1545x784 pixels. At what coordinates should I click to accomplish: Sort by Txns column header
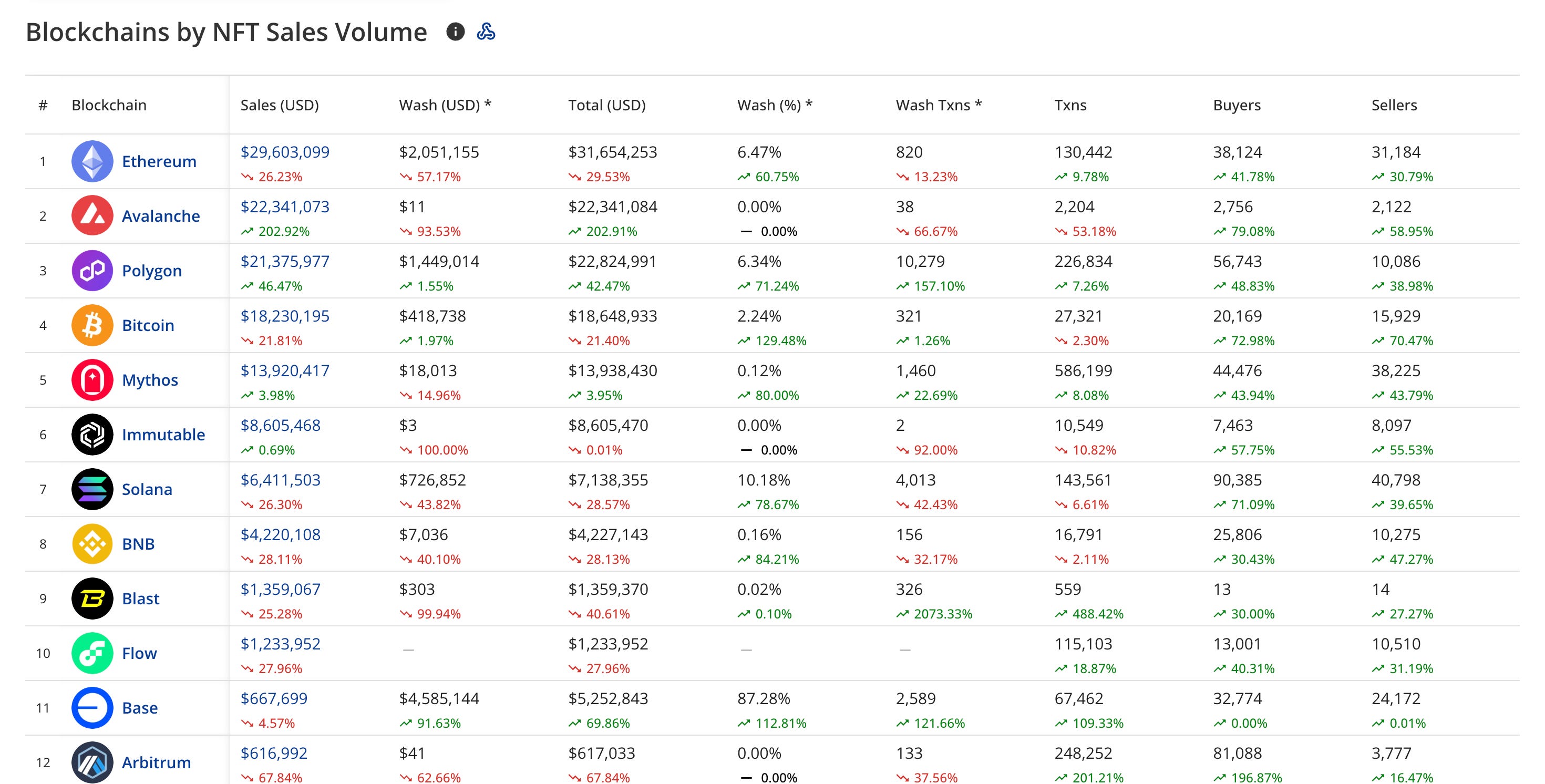[1070, 105]
